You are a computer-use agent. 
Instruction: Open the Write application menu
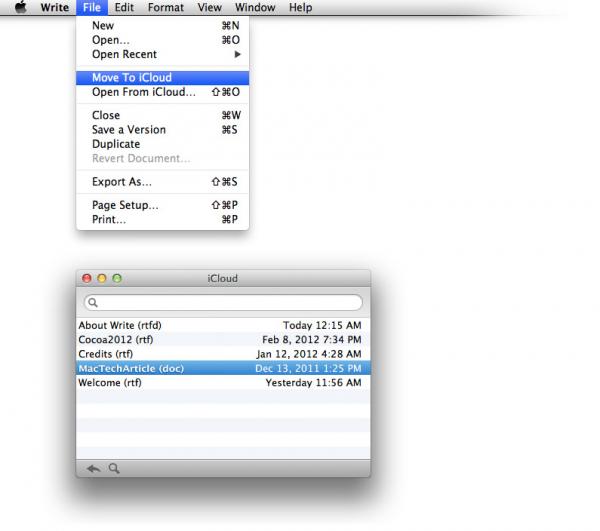coord(55,7)
